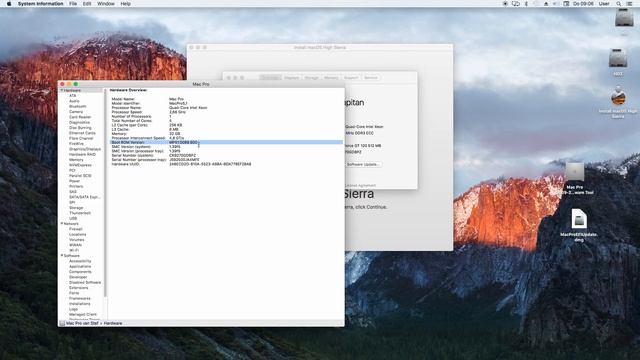Select Thunderbolt in the sidebar
The width and height of the screenshot is (640, 360).
80,213
